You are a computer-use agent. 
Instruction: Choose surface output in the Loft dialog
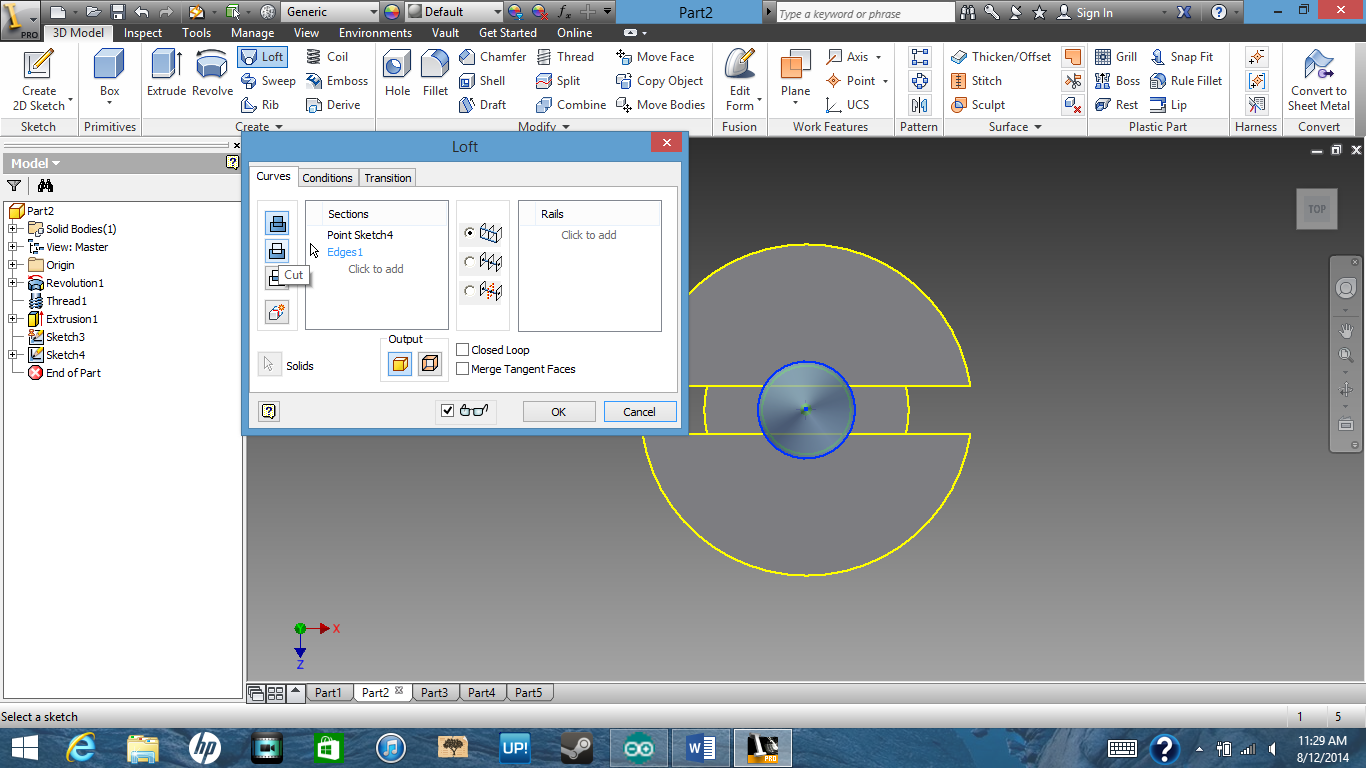coord(431,362)
